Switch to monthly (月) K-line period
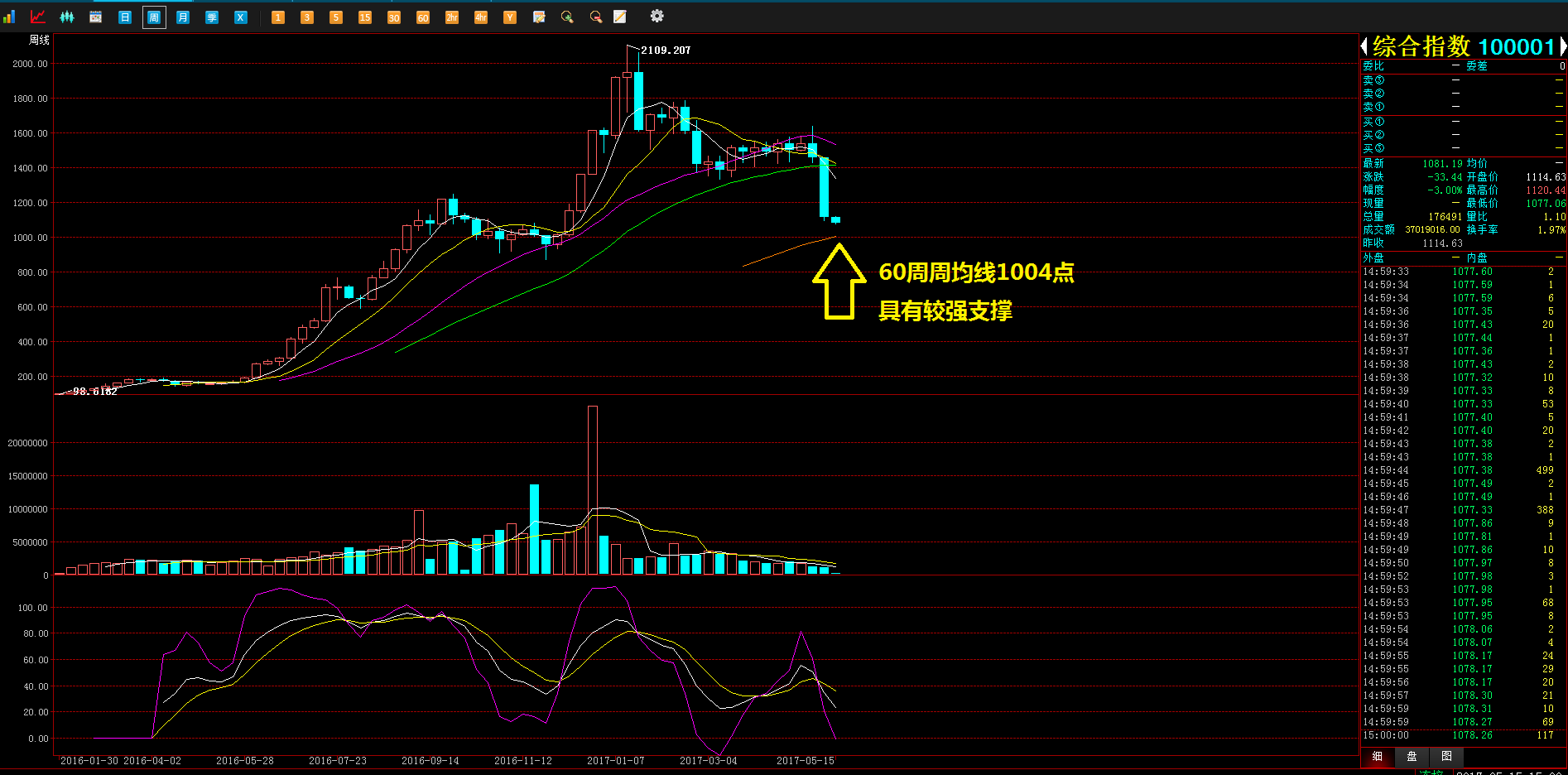 tap(183, 17)
